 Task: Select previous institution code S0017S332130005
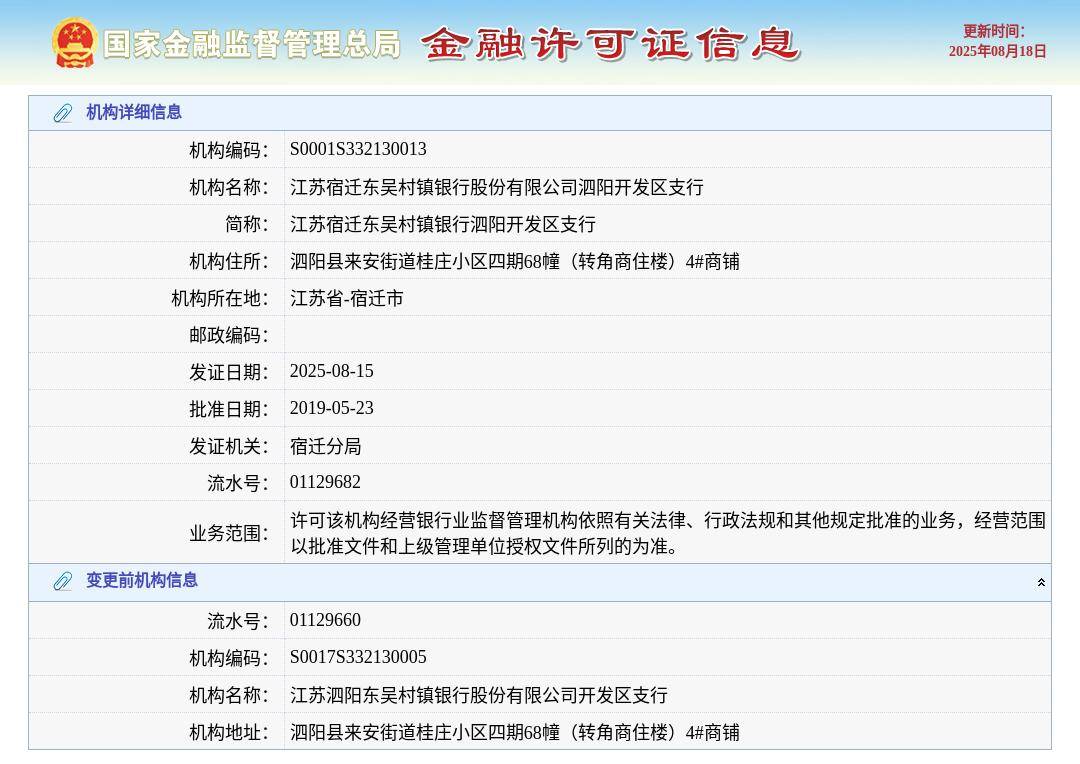pyautogui.click(x=358, y=657)
